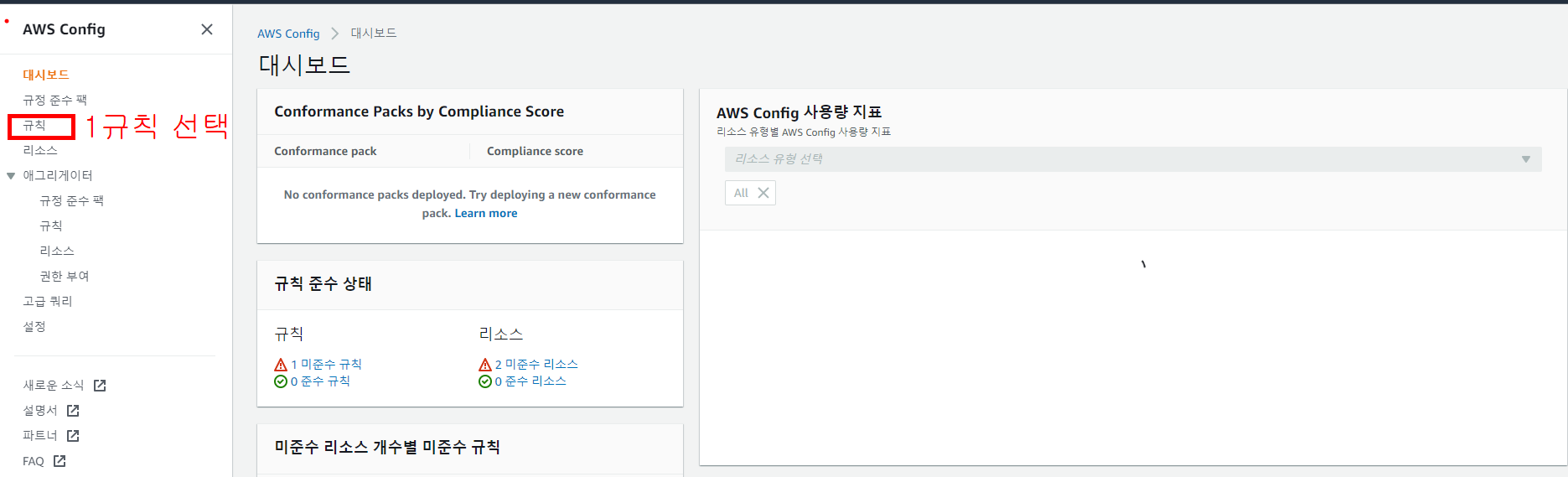Click the dropdown arrow of resource type selector
The width and height of the screenshot is (1568, 477).
click(1526, 159)
